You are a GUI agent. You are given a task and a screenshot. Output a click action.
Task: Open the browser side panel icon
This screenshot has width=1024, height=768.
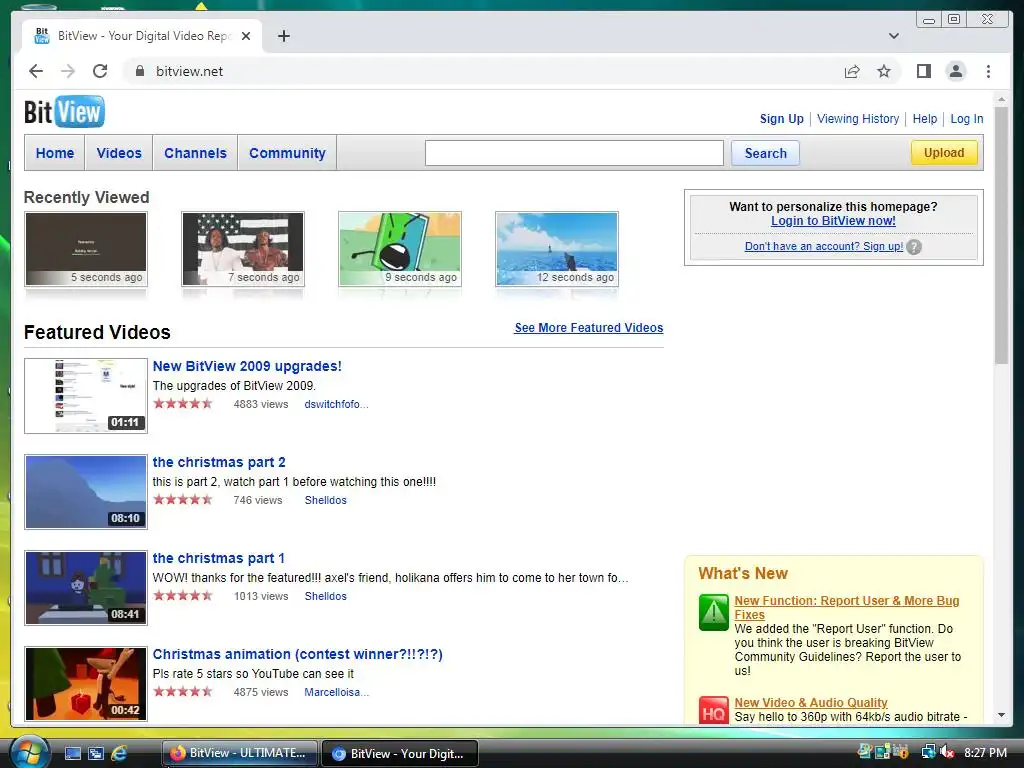coord(923,71)
